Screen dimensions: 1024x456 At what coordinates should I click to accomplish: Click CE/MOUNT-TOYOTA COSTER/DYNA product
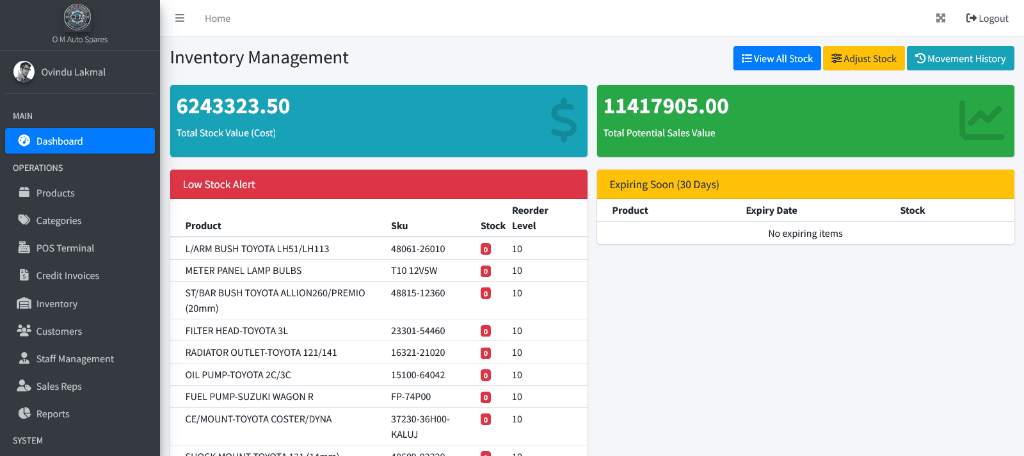pos(259,419)
